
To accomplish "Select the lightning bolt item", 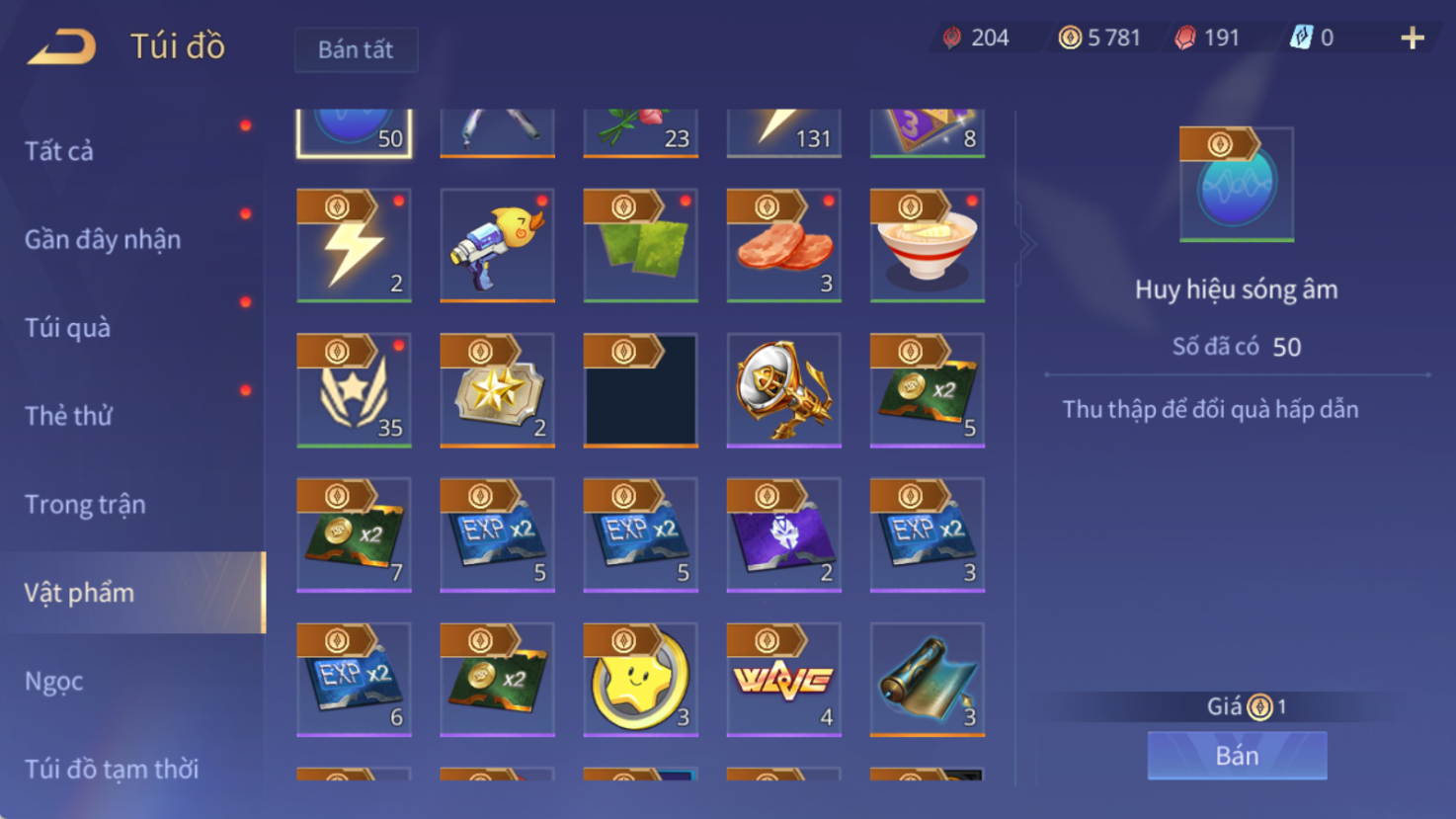I will 354,245.
